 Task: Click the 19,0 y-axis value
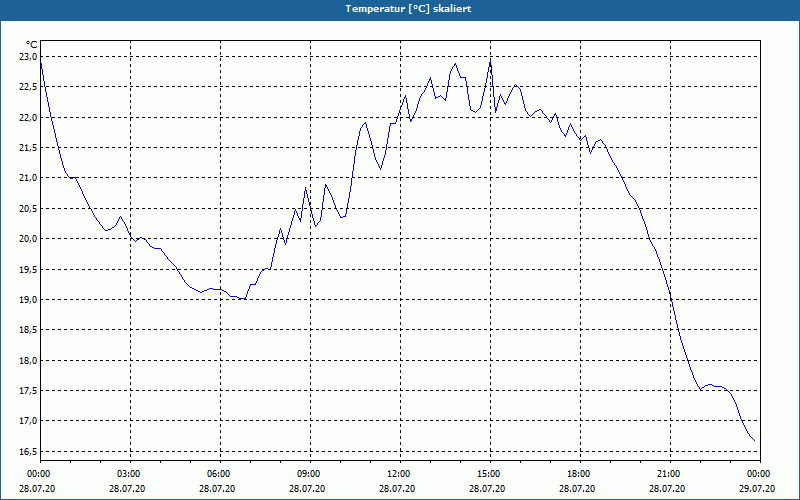coord(28,299)
